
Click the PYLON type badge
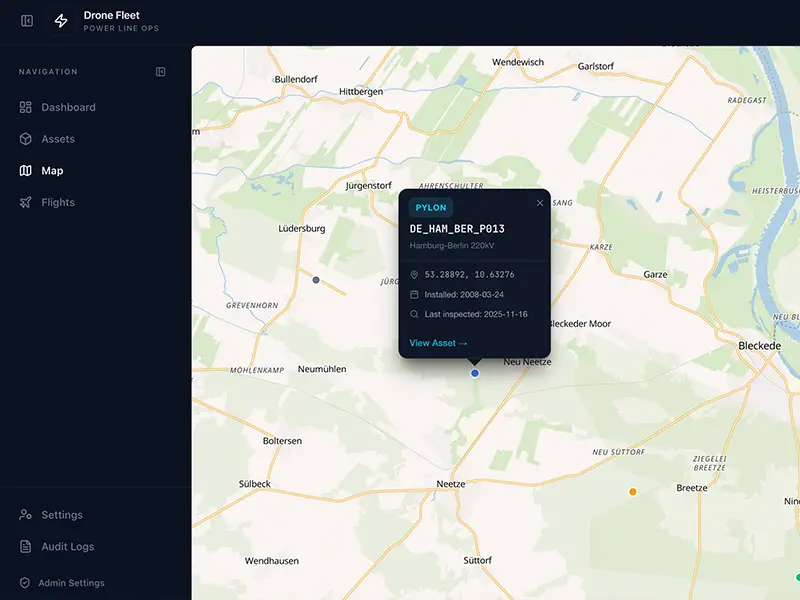click(x=431, y=207)
